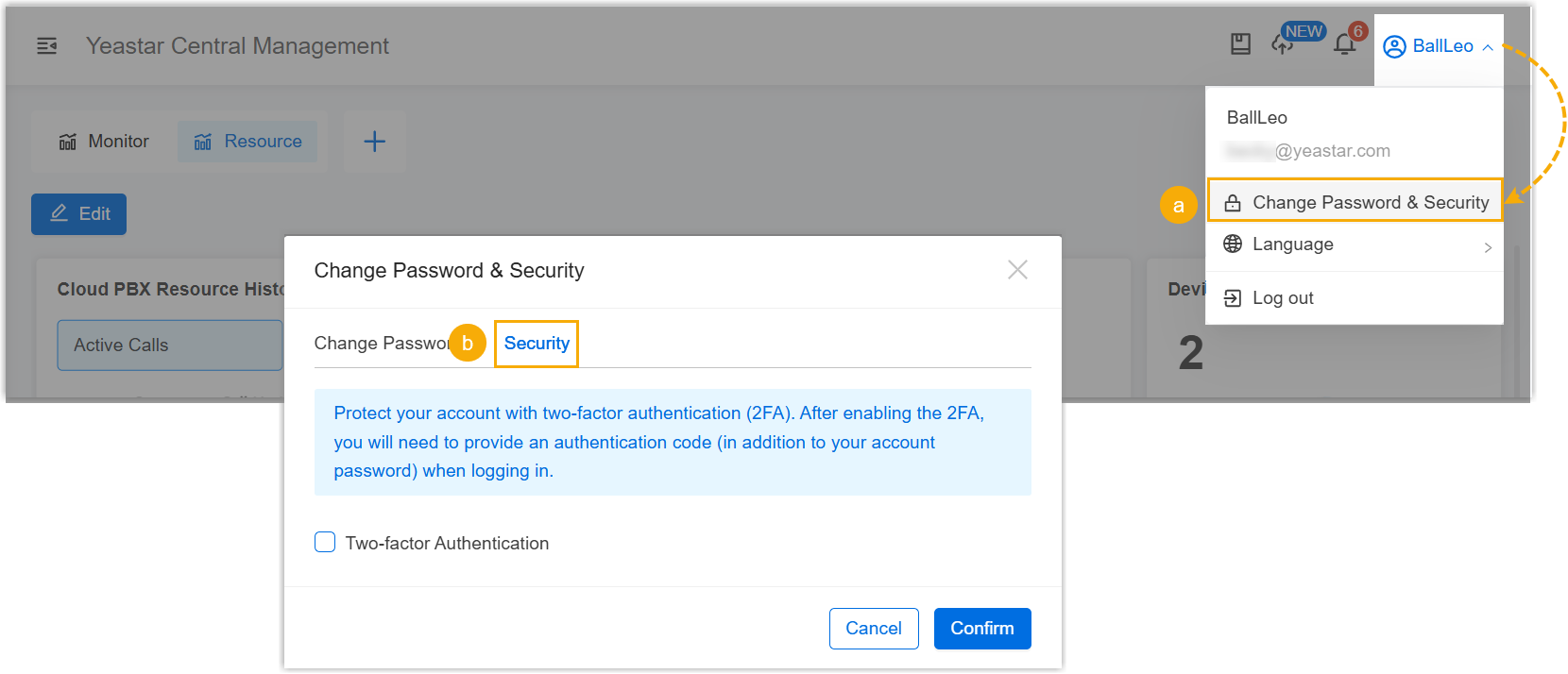Add a new dashboard with the plus button
The image size is (1568, 674).
374,141
